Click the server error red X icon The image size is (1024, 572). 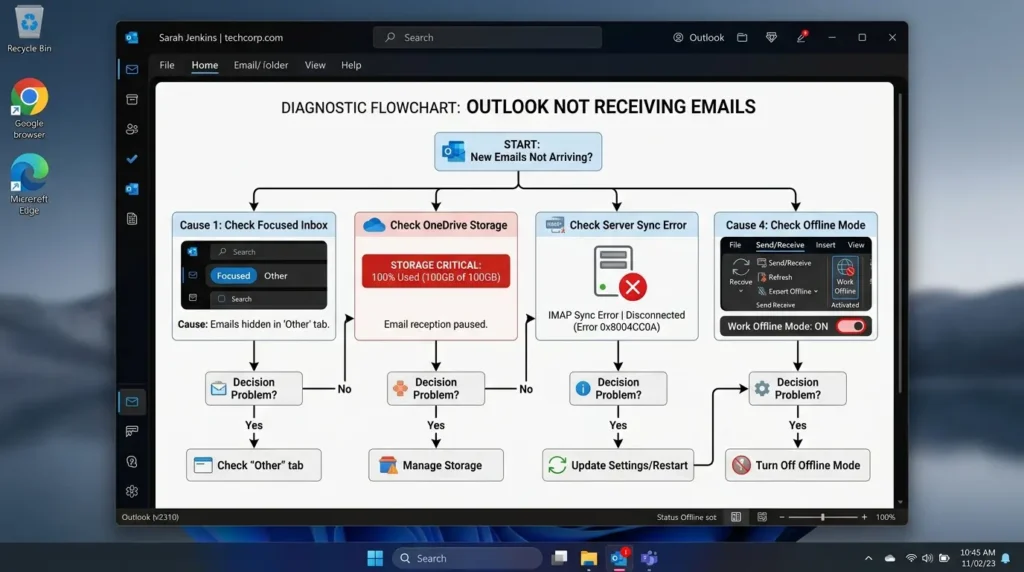632,287
